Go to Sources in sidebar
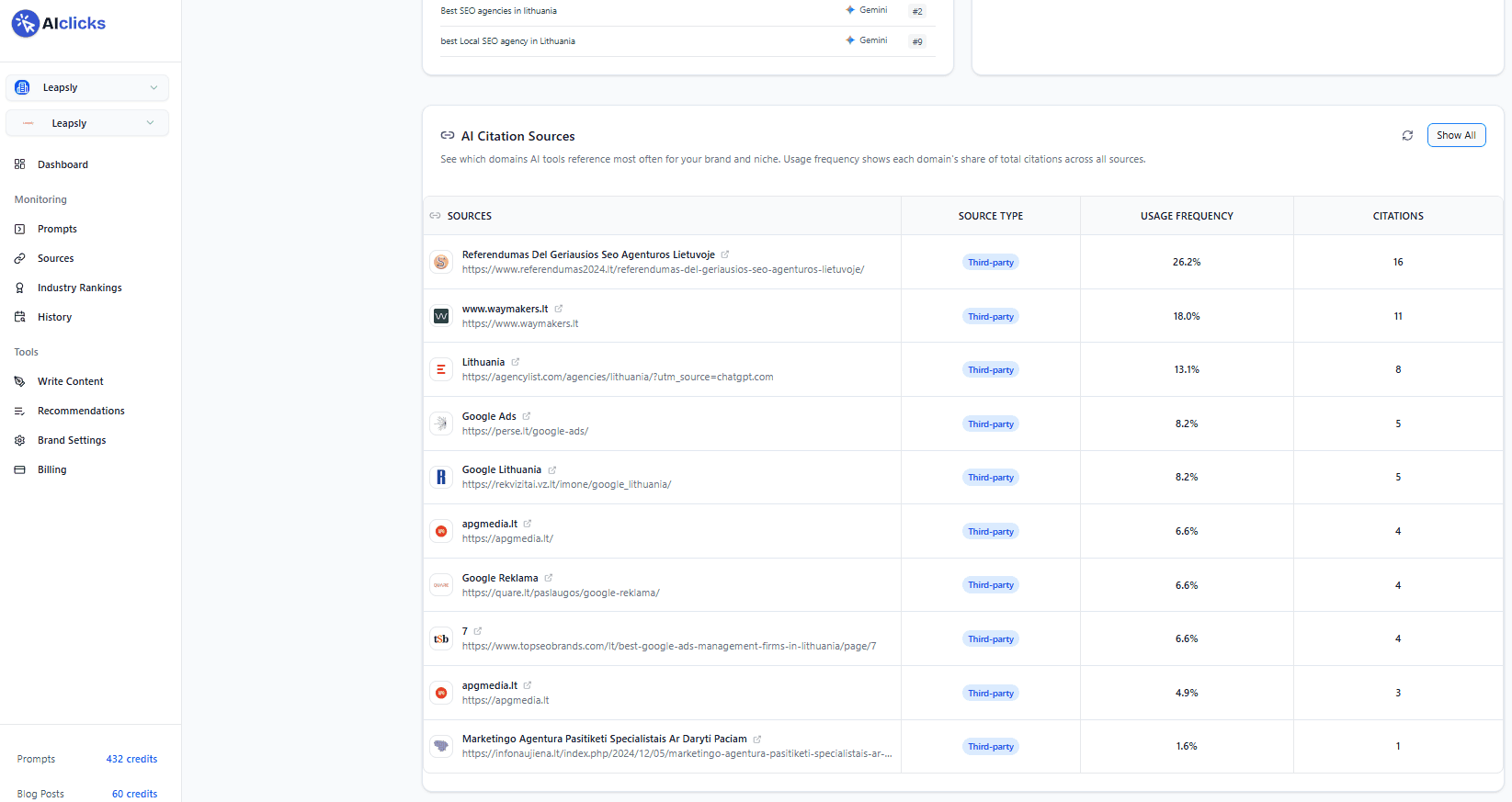The height and width of the screenshot is (802, 1512). tap(55, 258)
